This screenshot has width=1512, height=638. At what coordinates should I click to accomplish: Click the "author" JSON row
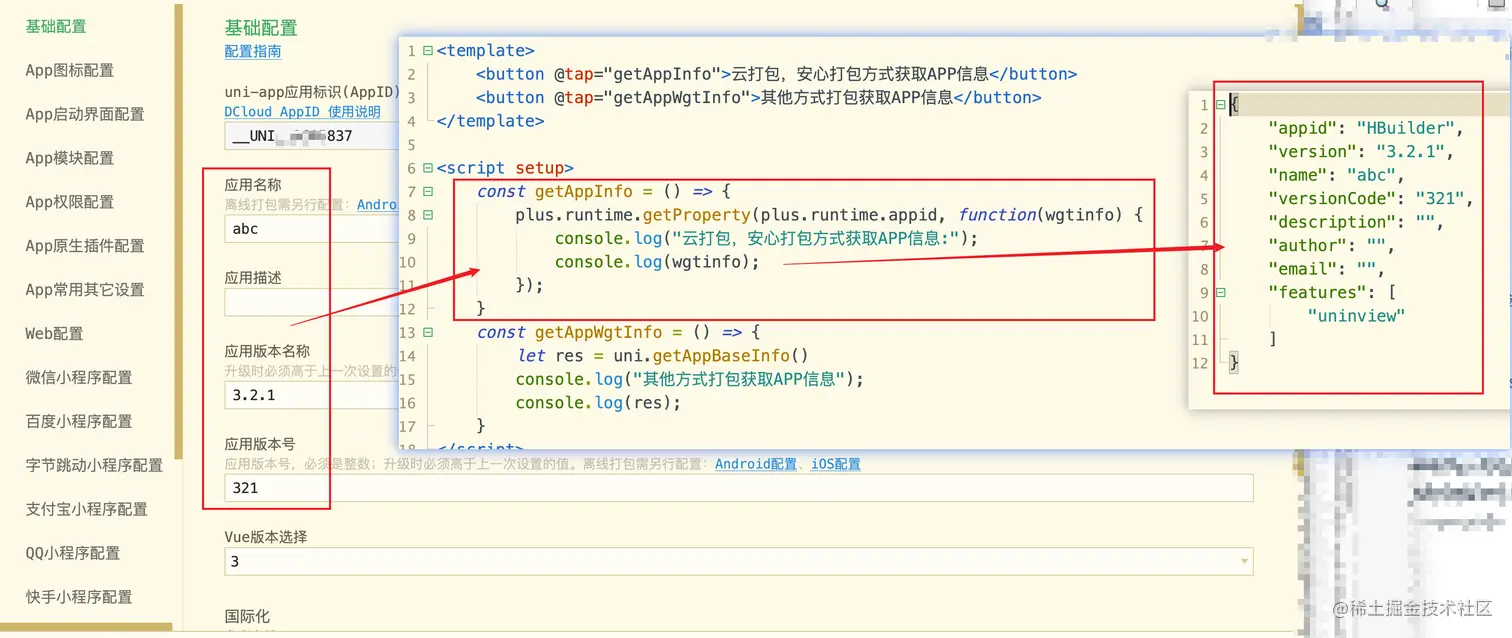pos(1331,246)
